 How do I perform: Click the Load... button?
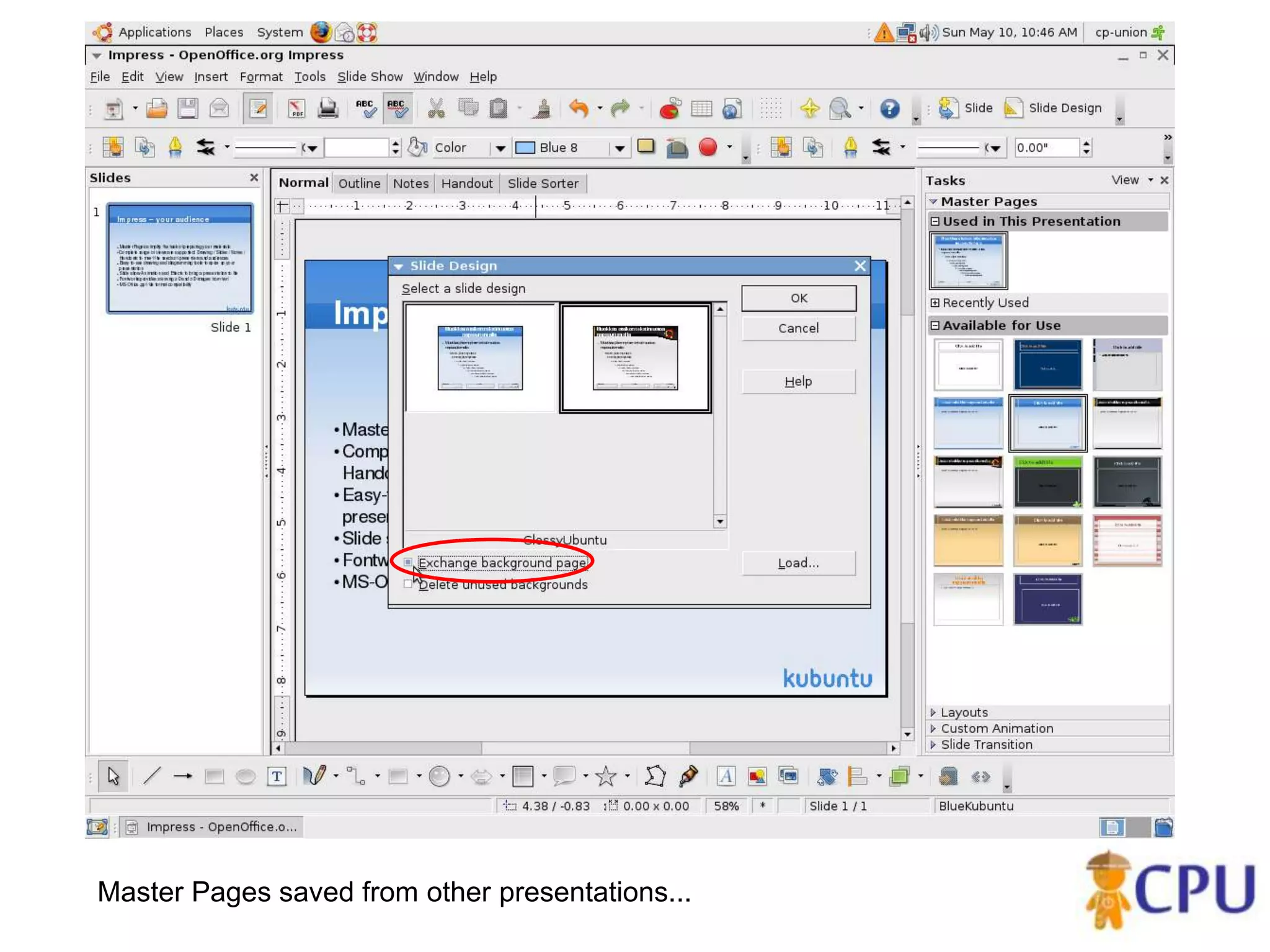point(799,563)
